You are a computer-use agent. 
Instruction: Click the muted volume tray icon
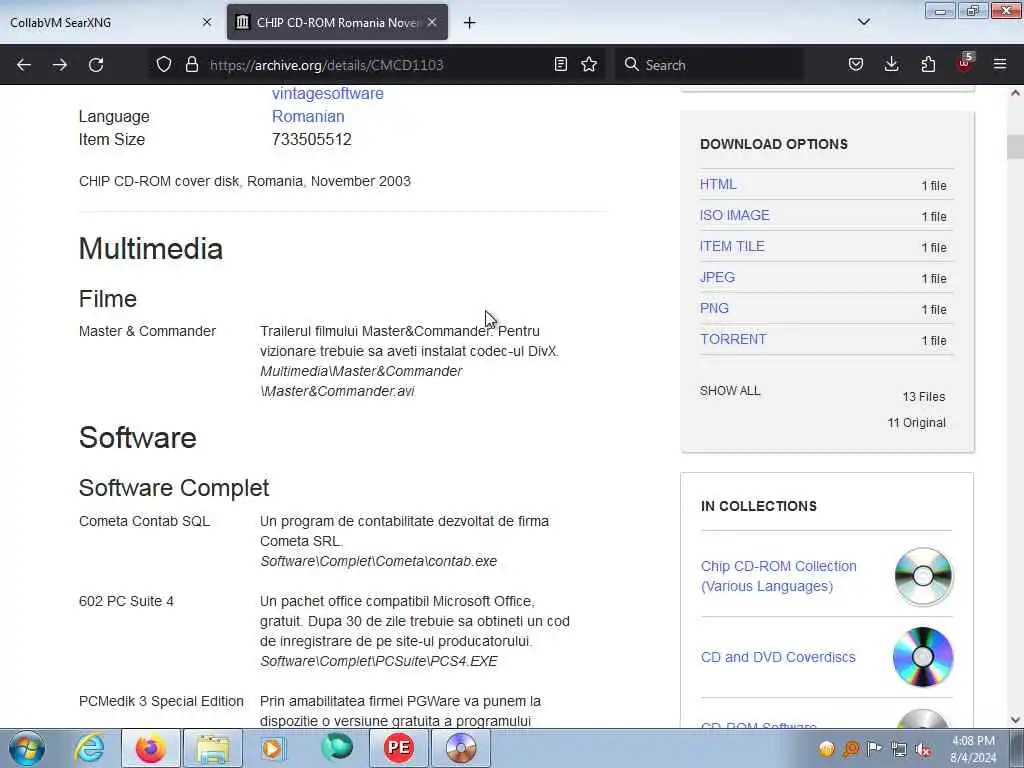(x=923, y=749)
